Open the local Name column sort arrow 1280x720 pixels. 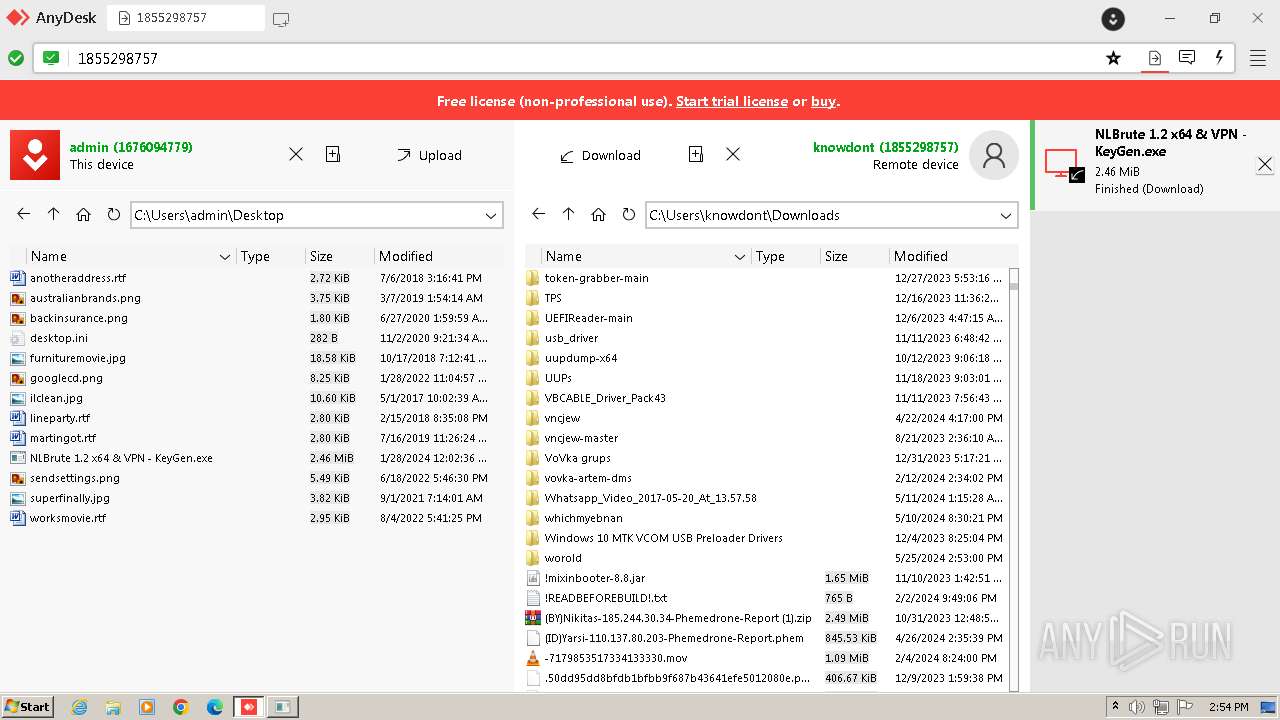[x=224, y=257]
